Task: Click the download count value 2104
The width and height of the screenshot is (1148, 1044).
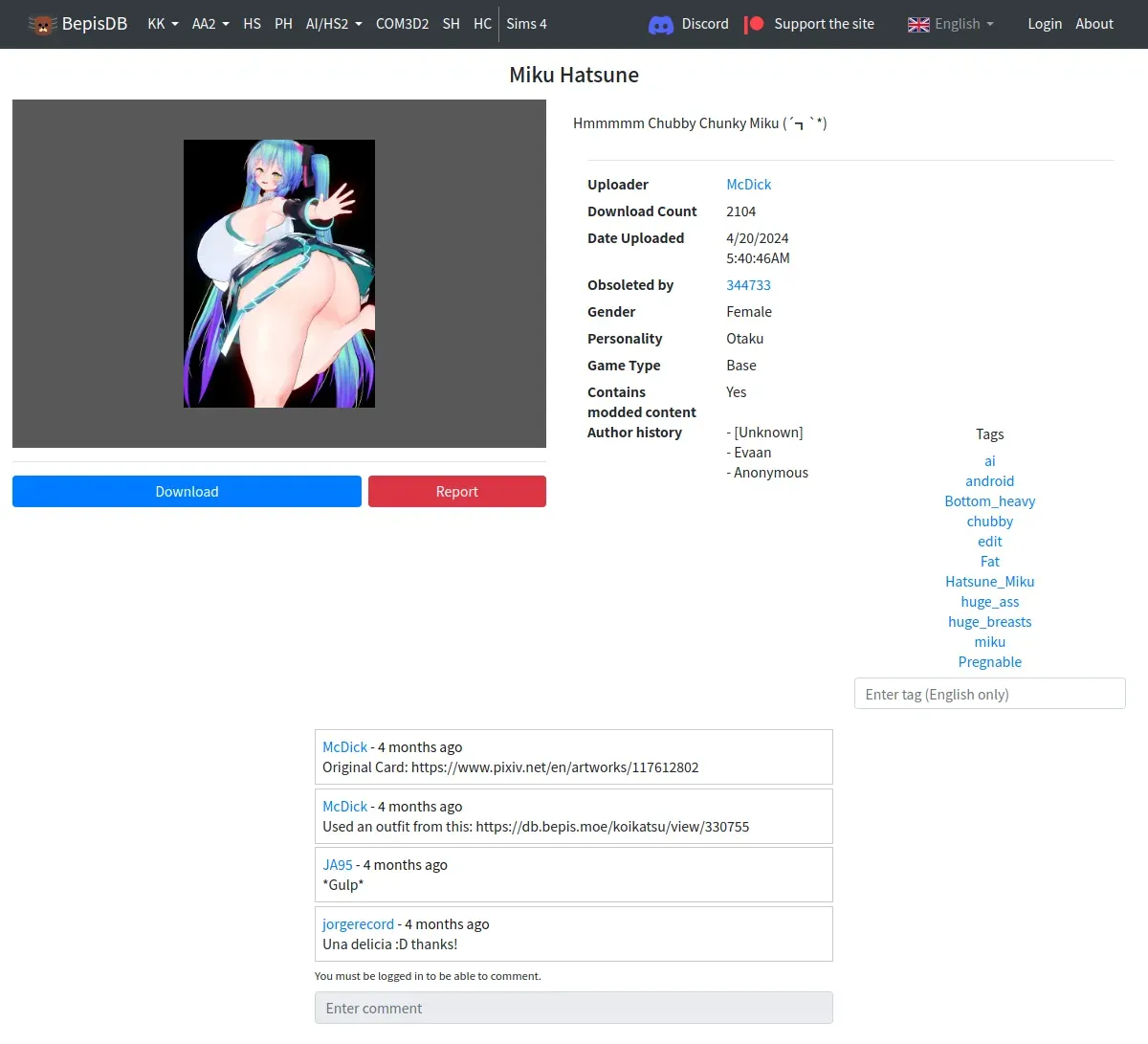Action: [x=740, y=211]
